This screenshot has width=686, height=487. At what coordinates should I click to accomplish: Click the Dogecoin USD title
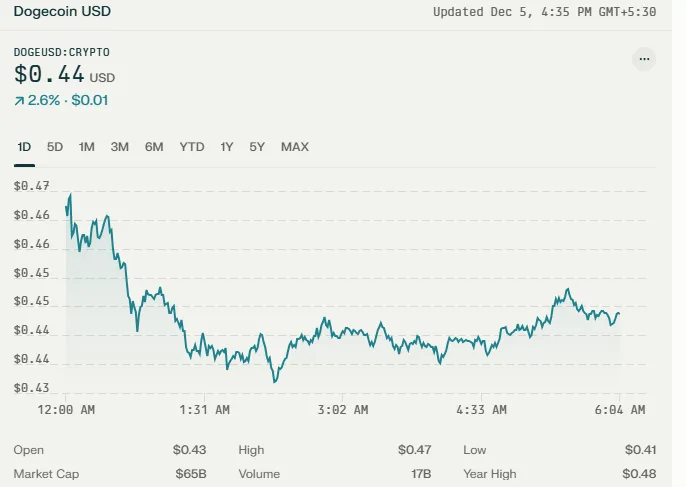(x=62, y=11)
